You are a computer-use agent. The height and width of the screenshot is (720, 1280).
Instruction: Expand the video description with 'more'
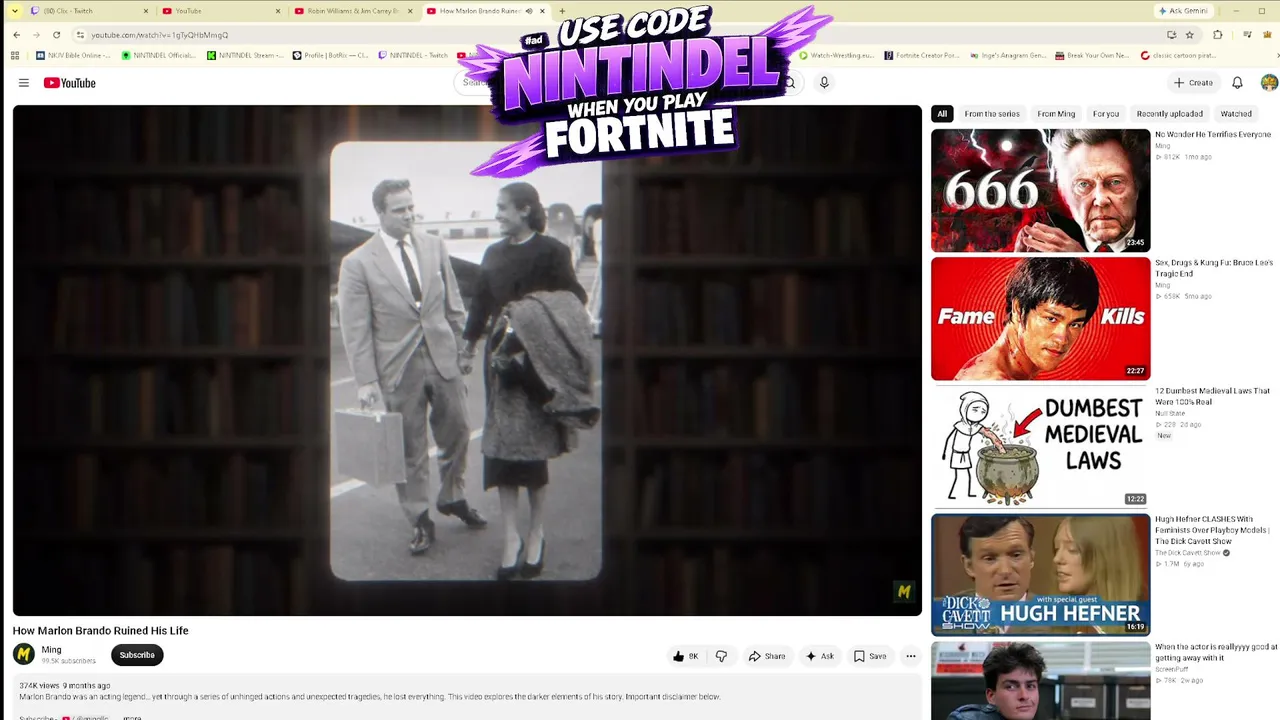(131, 716)
